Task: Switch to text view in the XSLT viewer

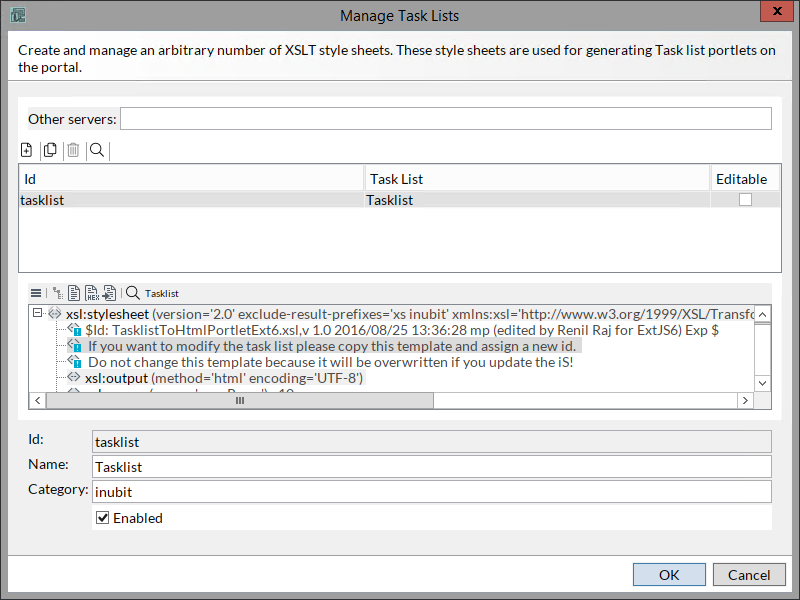Action: coord(74,293)
